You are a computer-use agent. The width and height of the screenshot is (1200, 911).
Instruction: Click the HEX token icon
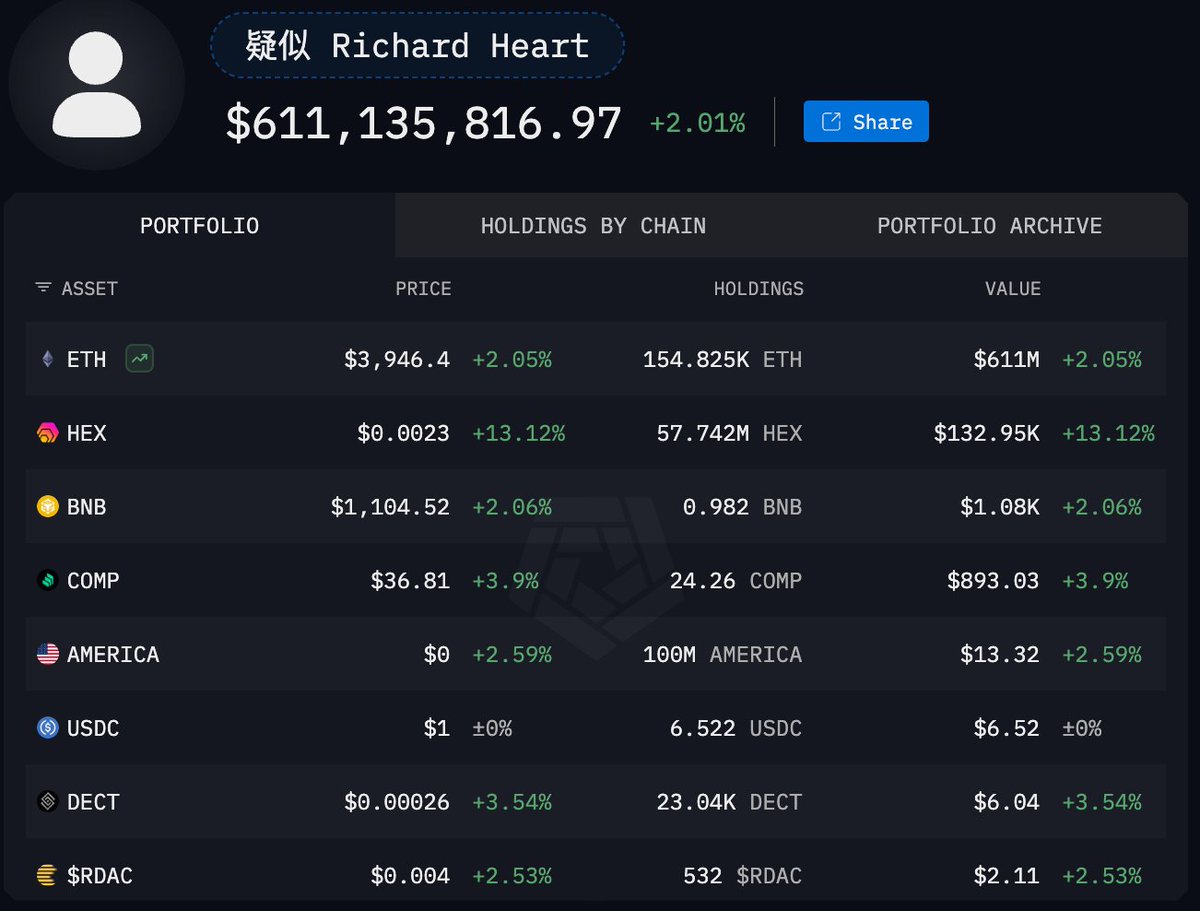(47, 433)
